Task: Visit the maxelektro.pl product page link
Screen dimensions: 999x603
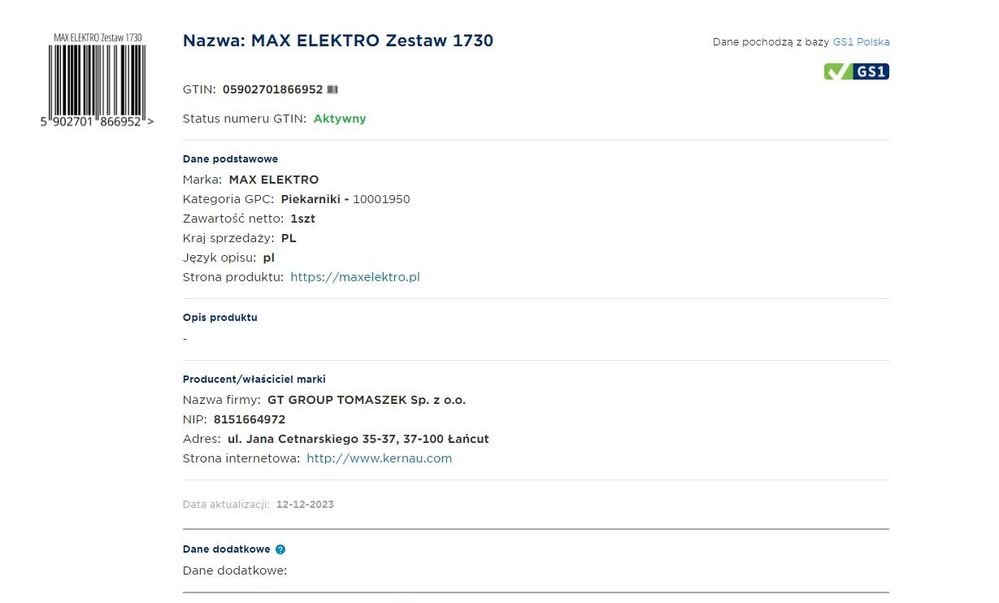Action: 355,277
